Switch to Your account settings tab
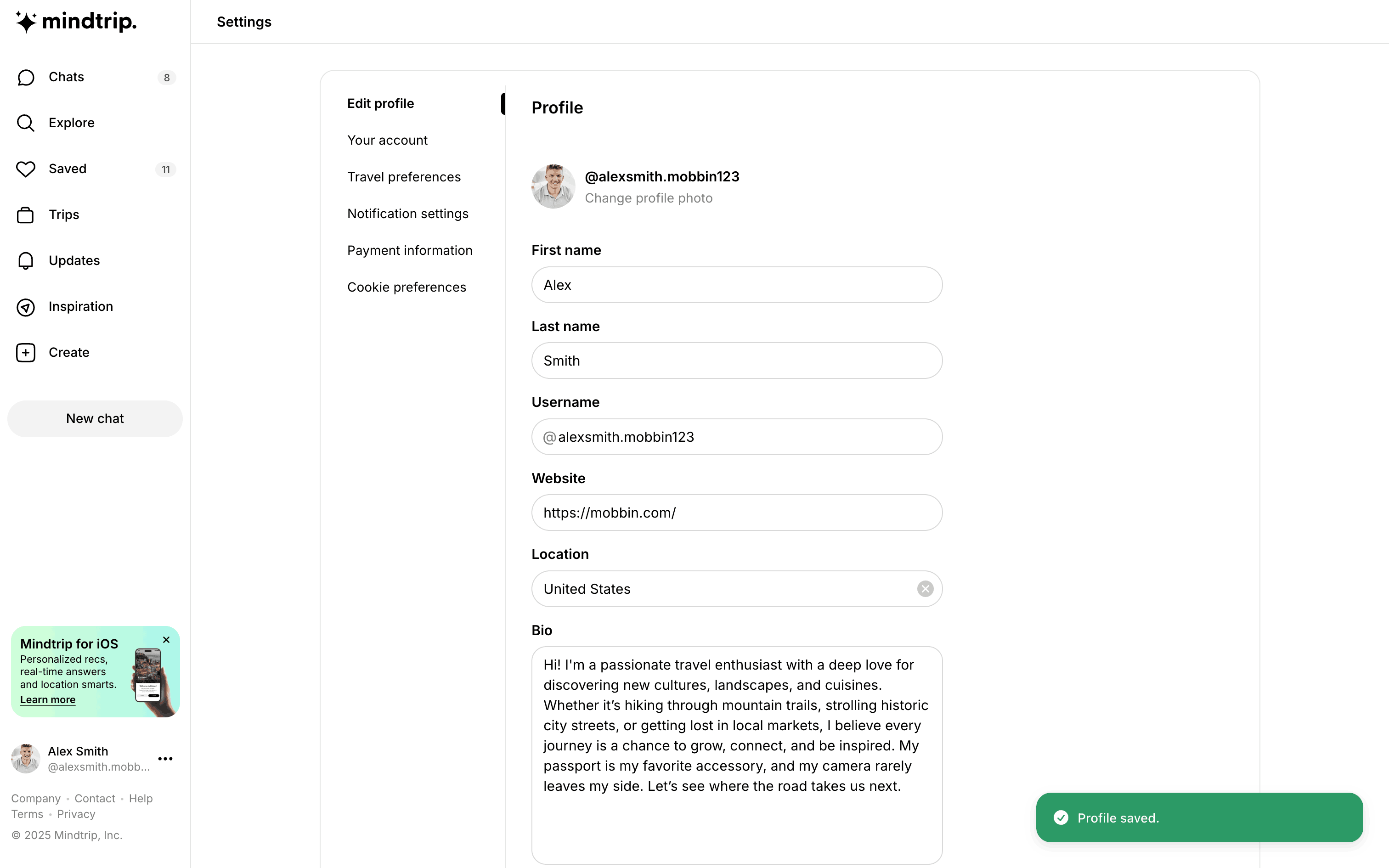This screenshot has width=1389, height=868. pos(387,140)
